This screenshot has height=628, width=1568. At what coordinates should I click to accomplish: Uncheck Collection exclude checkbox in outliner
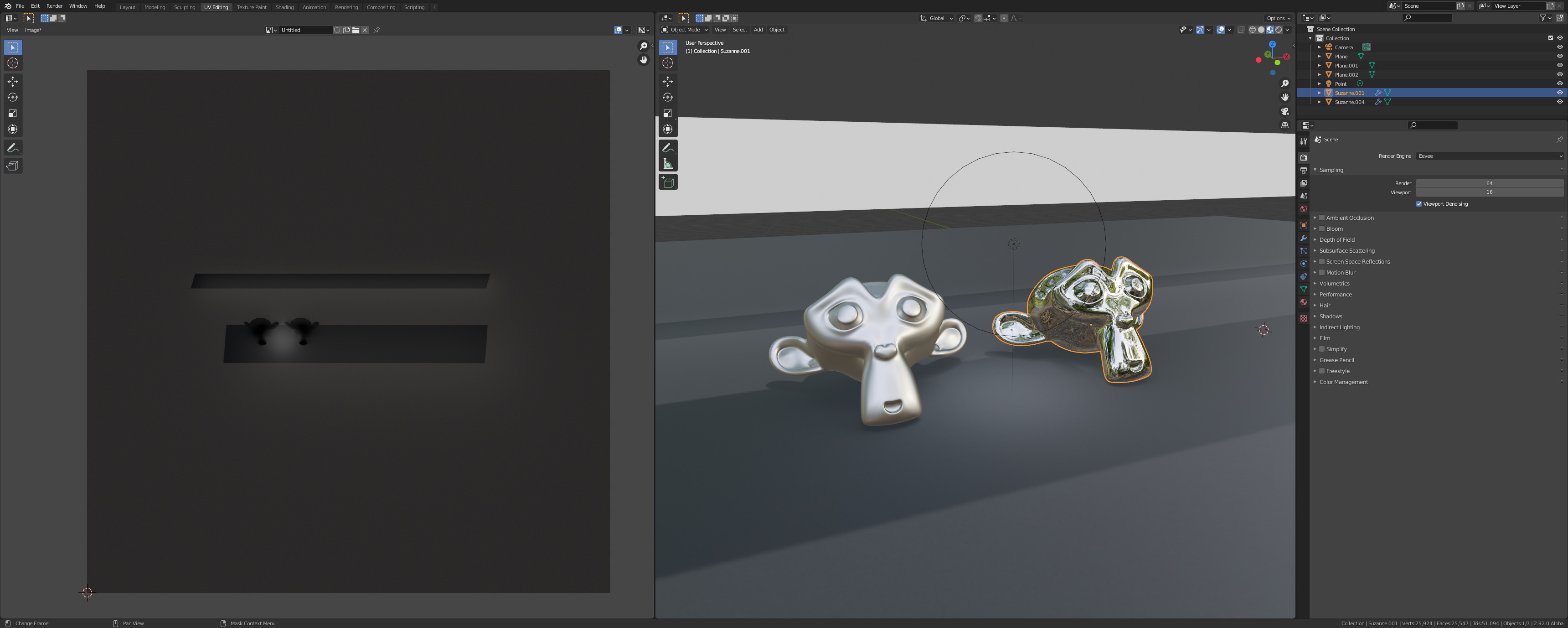click(1550, 38)
